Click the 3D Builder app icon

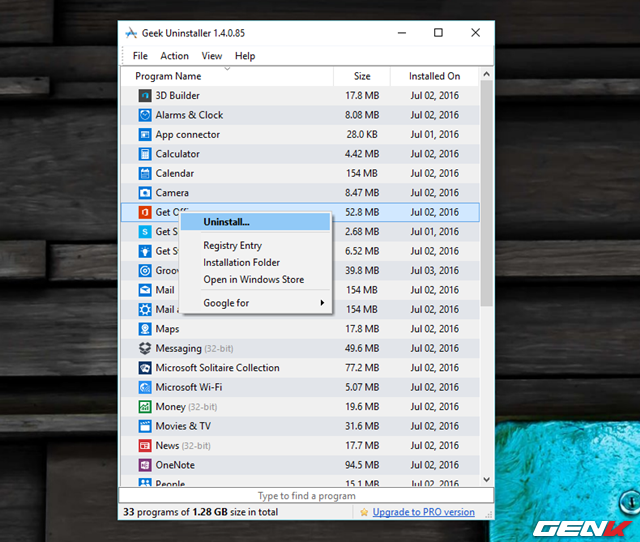tap(145, 96)
